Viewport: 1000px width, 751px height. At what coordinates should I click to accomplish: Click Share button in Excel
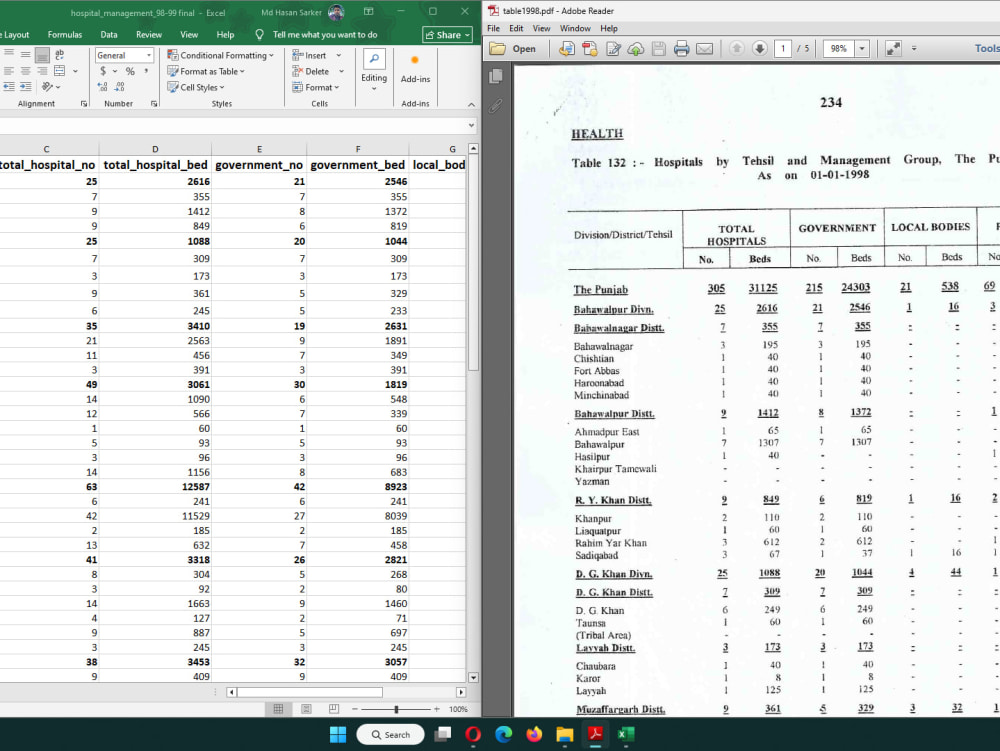coord(447,35)
